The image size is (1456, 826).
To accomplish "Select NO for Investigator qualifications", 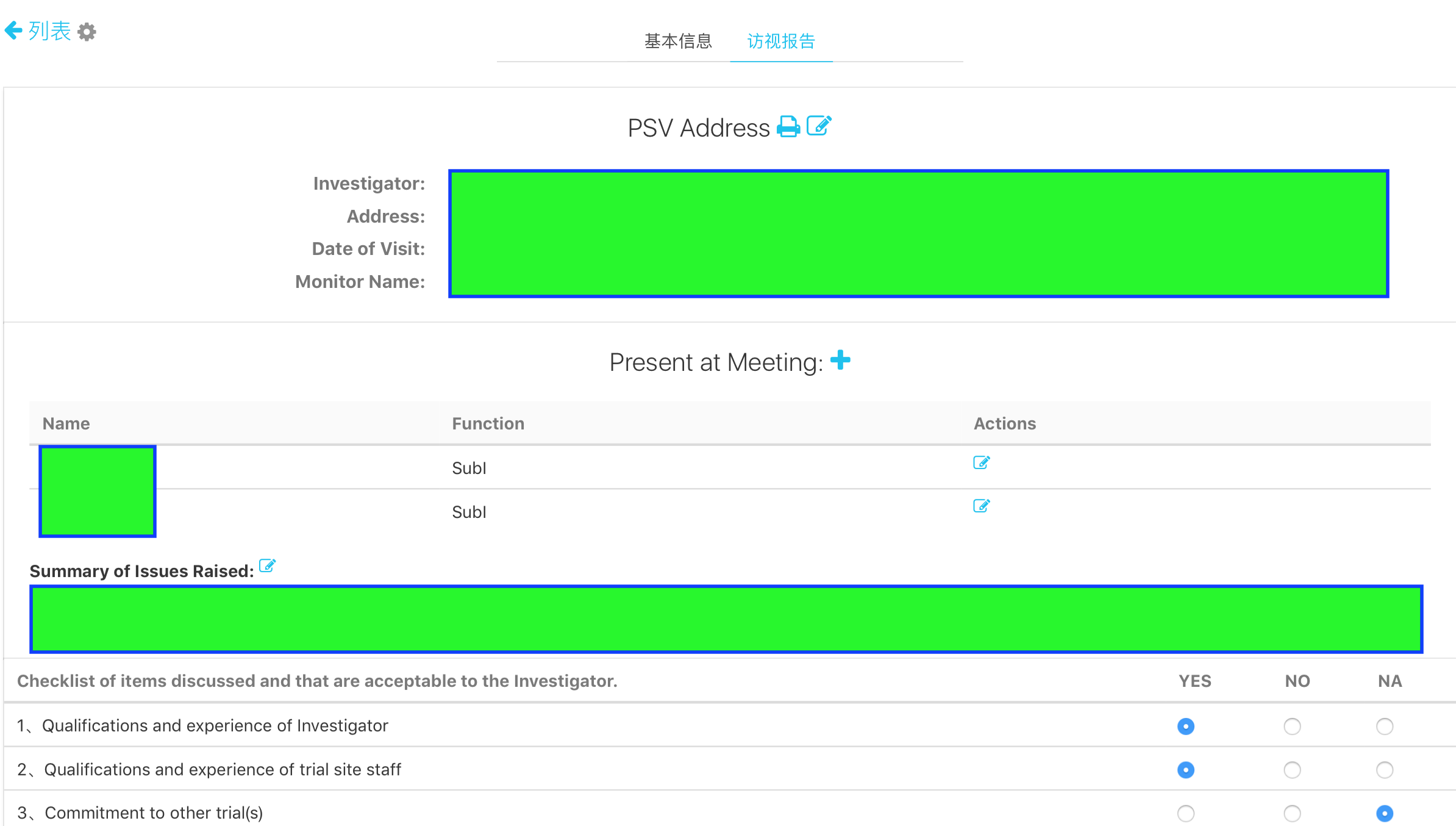I will [x=1292, y=726].
